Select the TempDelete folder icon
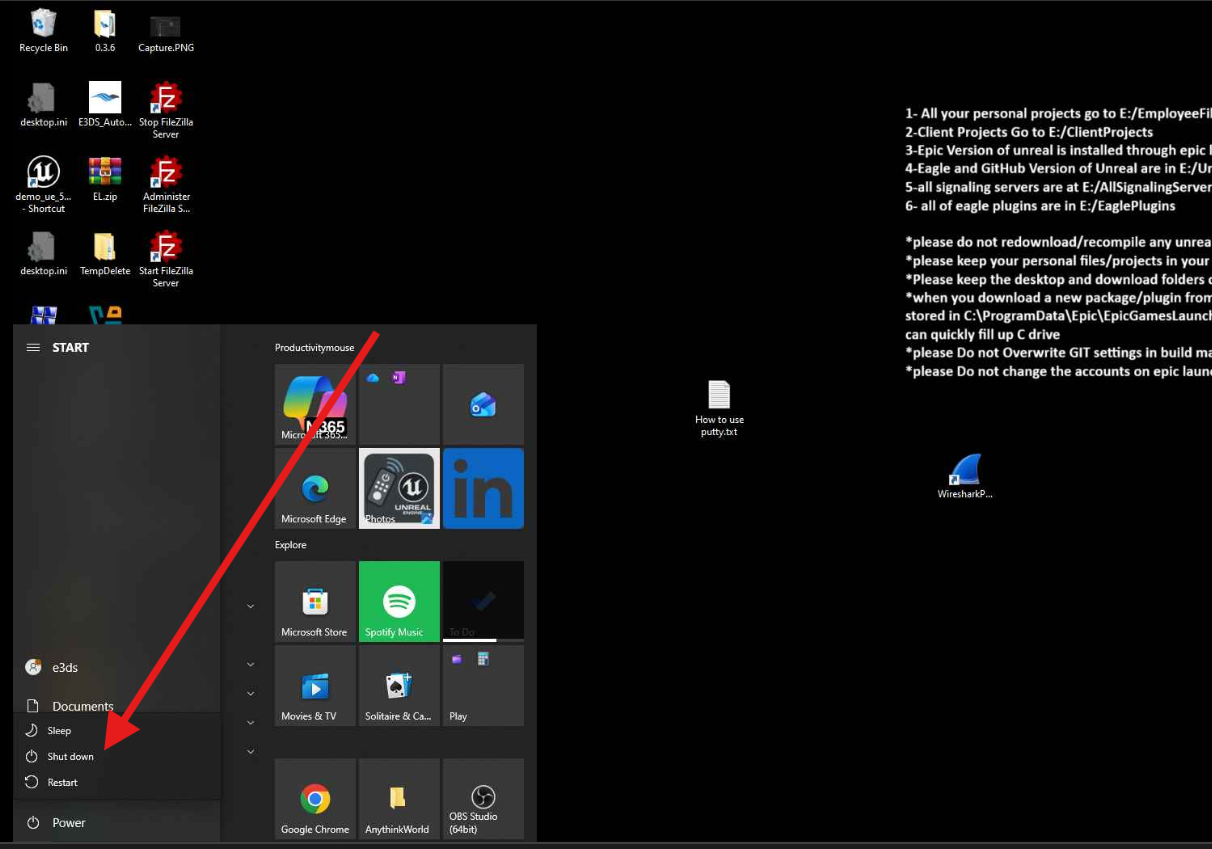Screen dimensions: 1212x849 click(x=105, y=253)
